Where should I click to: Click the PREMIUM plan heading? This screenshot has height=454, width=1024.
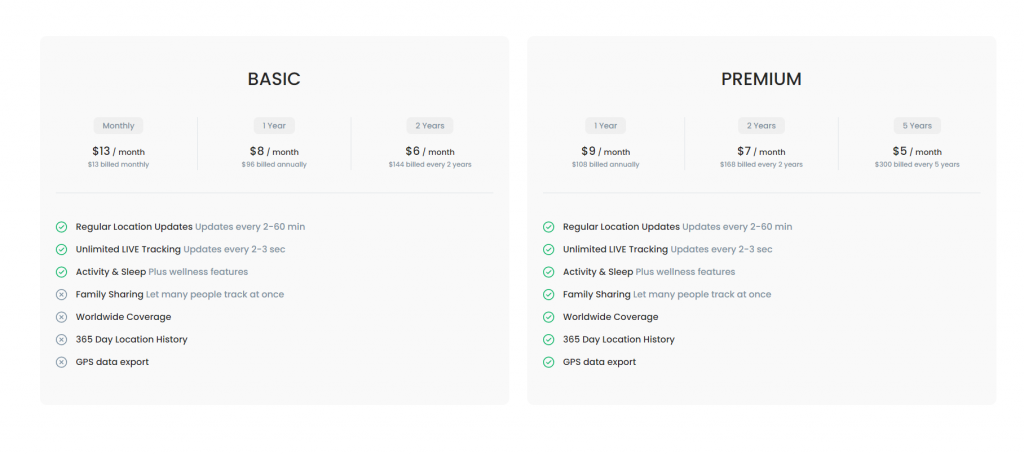click(761, 79)
